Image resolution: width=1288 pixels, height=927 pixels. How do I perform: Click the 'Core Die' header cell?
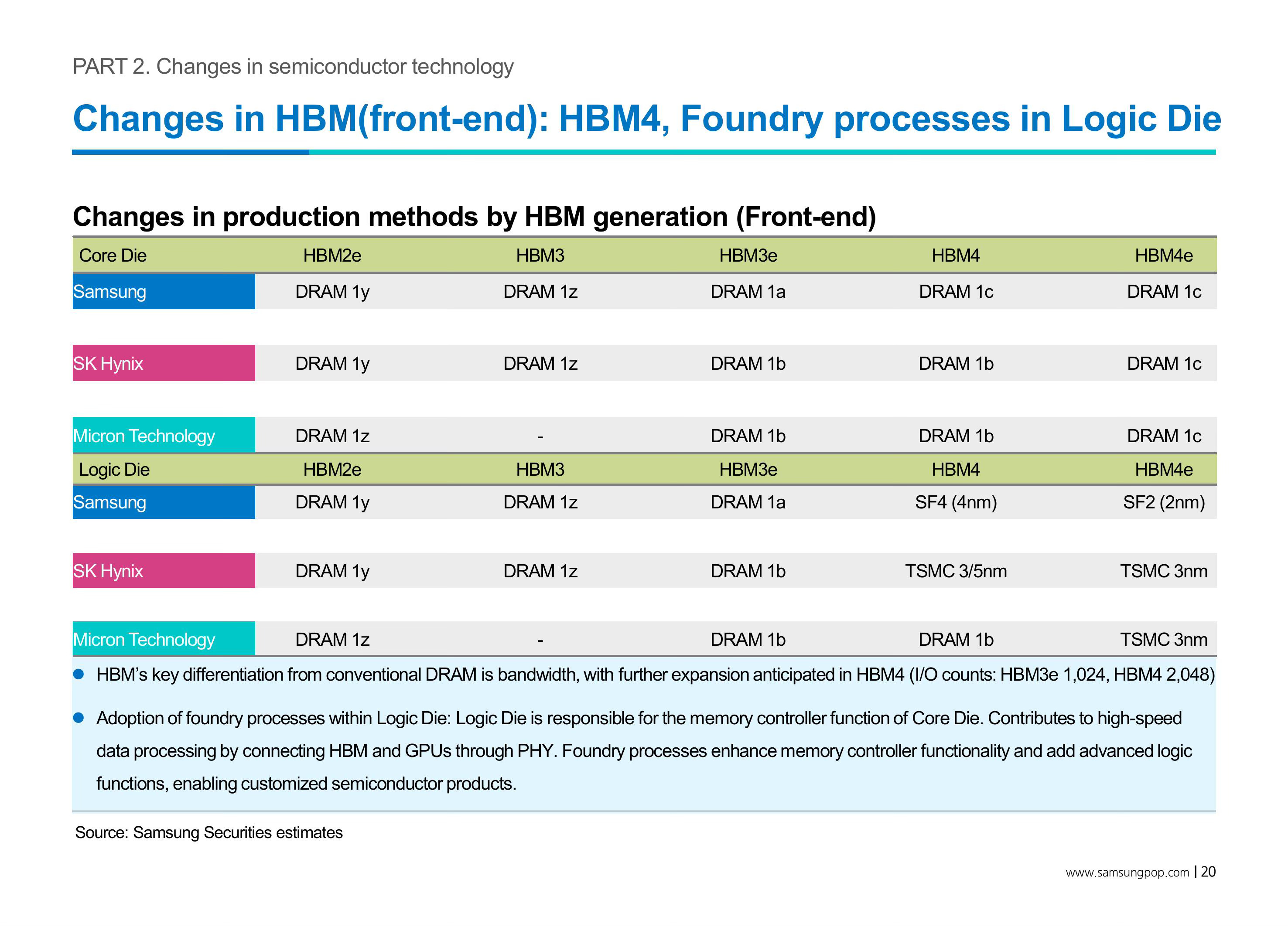(x=113, y=256)
